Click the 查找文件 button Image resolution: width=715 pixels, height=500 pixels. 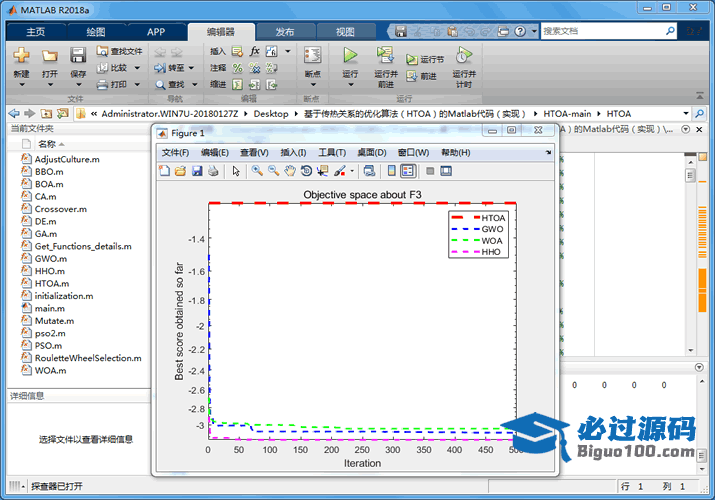click(x=120, y=51)
